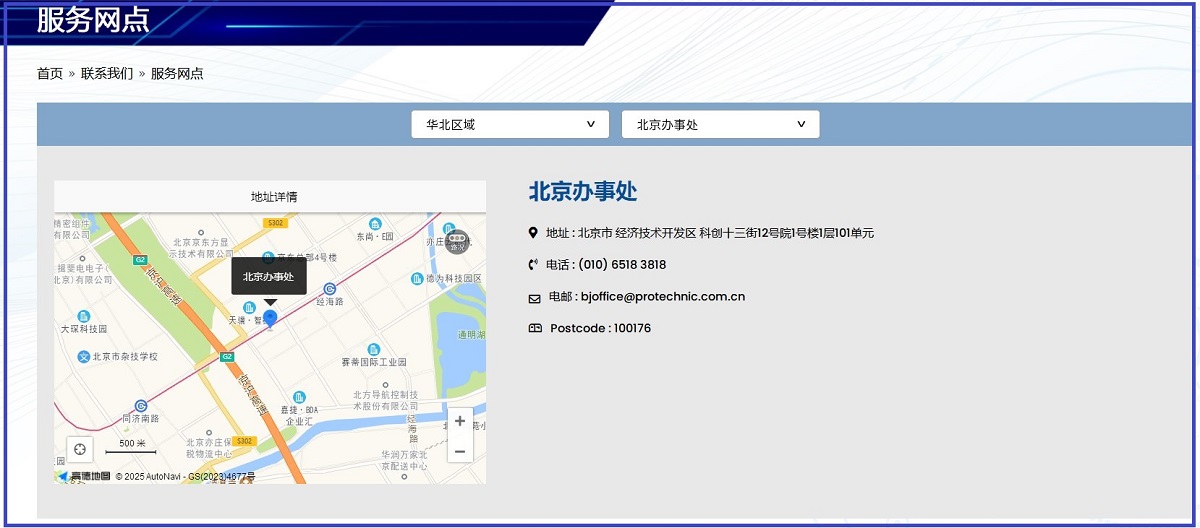1200x528 pixels.
Task: Zoom out the map with minus button
Action: (x=459, y=451)
